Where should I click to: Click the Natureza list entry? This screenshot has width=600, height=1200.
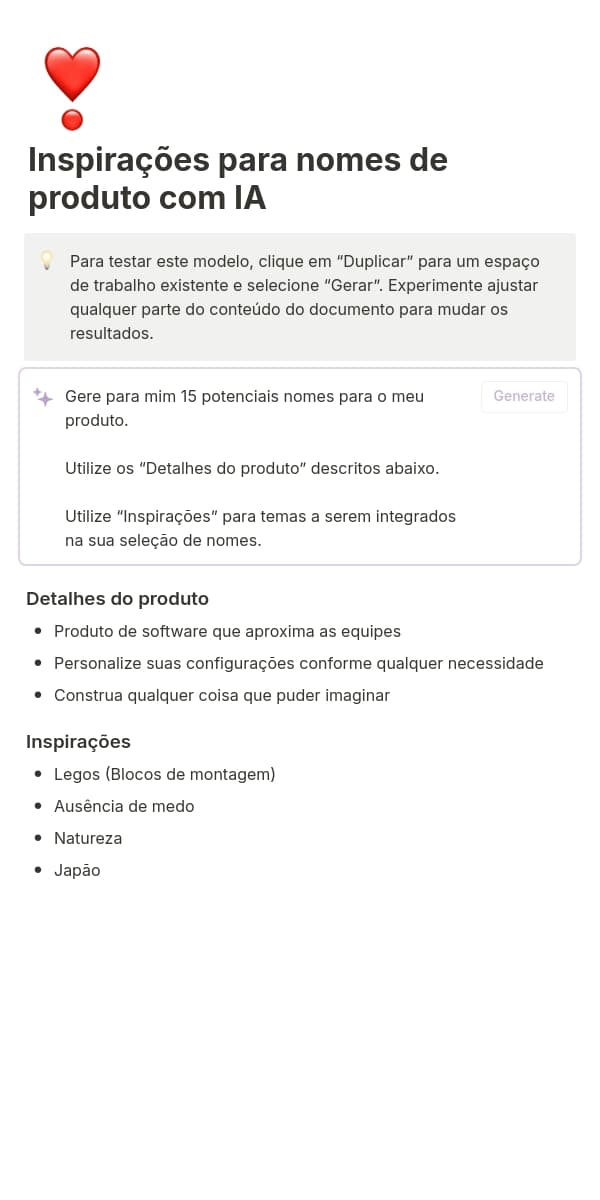pyautogui.click(x=88, y=838)
